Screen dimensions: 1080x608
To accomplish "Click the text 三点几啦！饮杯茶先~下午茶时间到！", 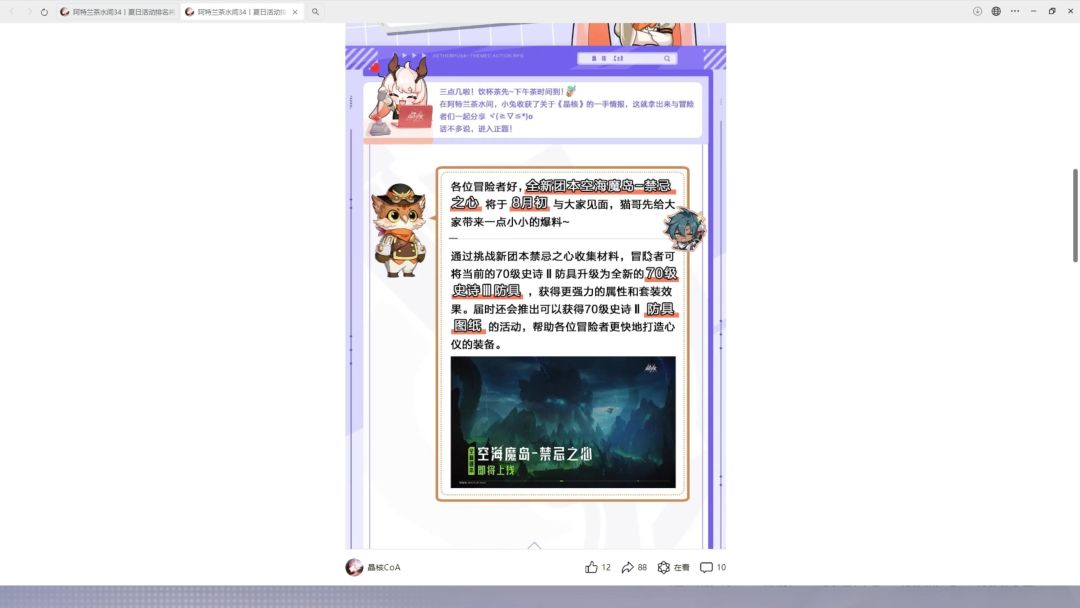I will tap(501, 91).
